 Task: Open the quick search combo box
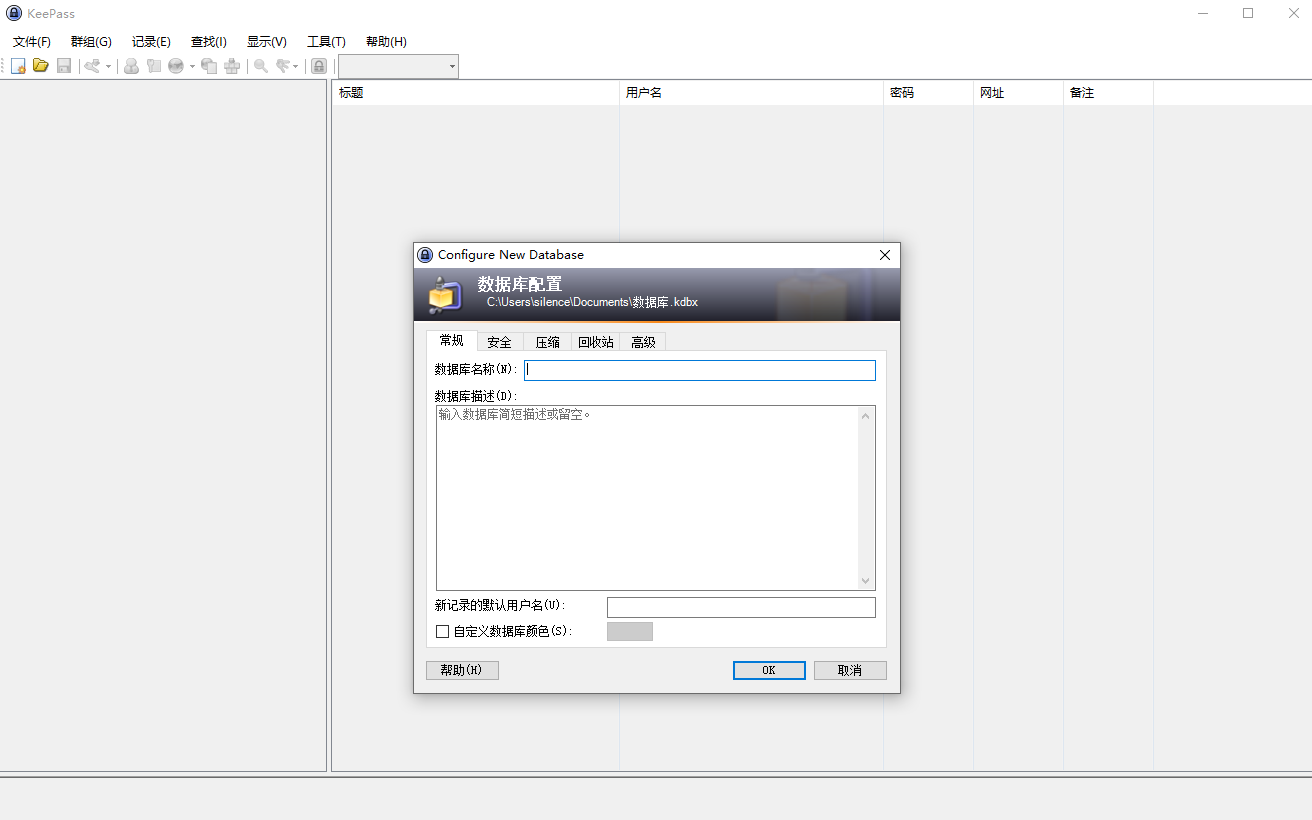pyautogui.click(x=398, y=66)
